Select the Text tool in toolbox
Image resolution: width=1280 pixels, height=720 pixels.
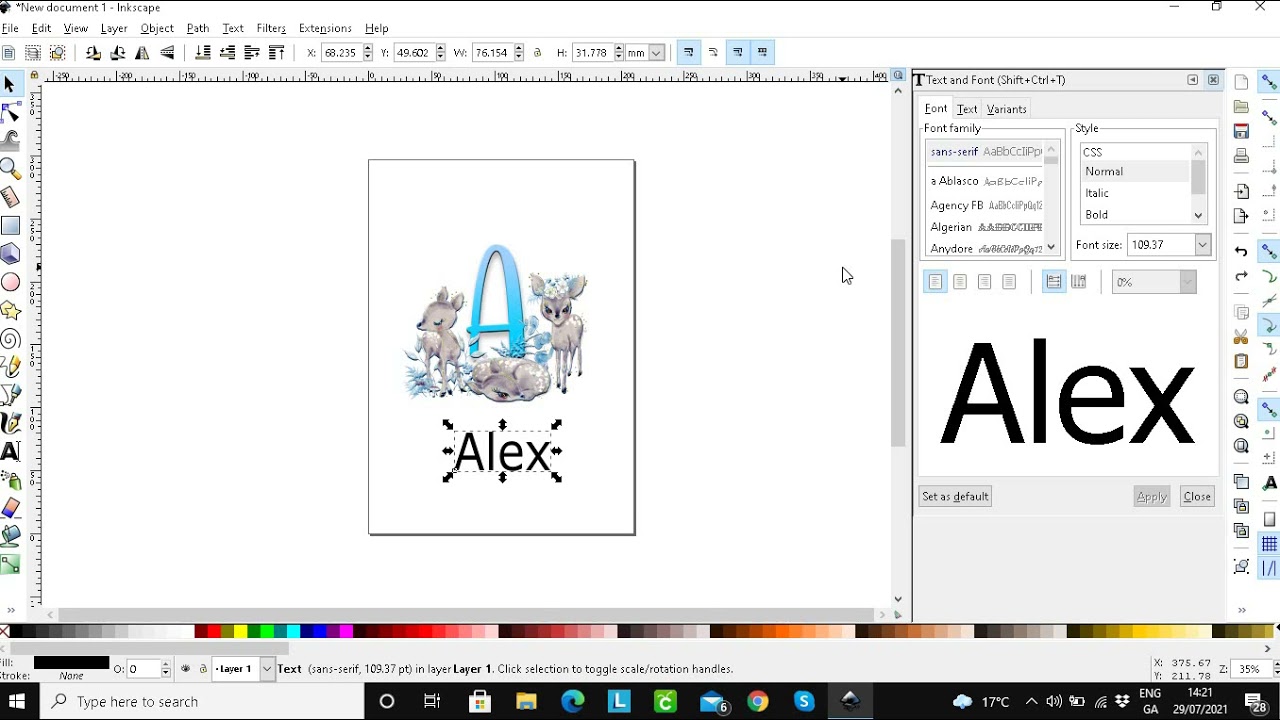pyautogui.click(x=10, y=451)
